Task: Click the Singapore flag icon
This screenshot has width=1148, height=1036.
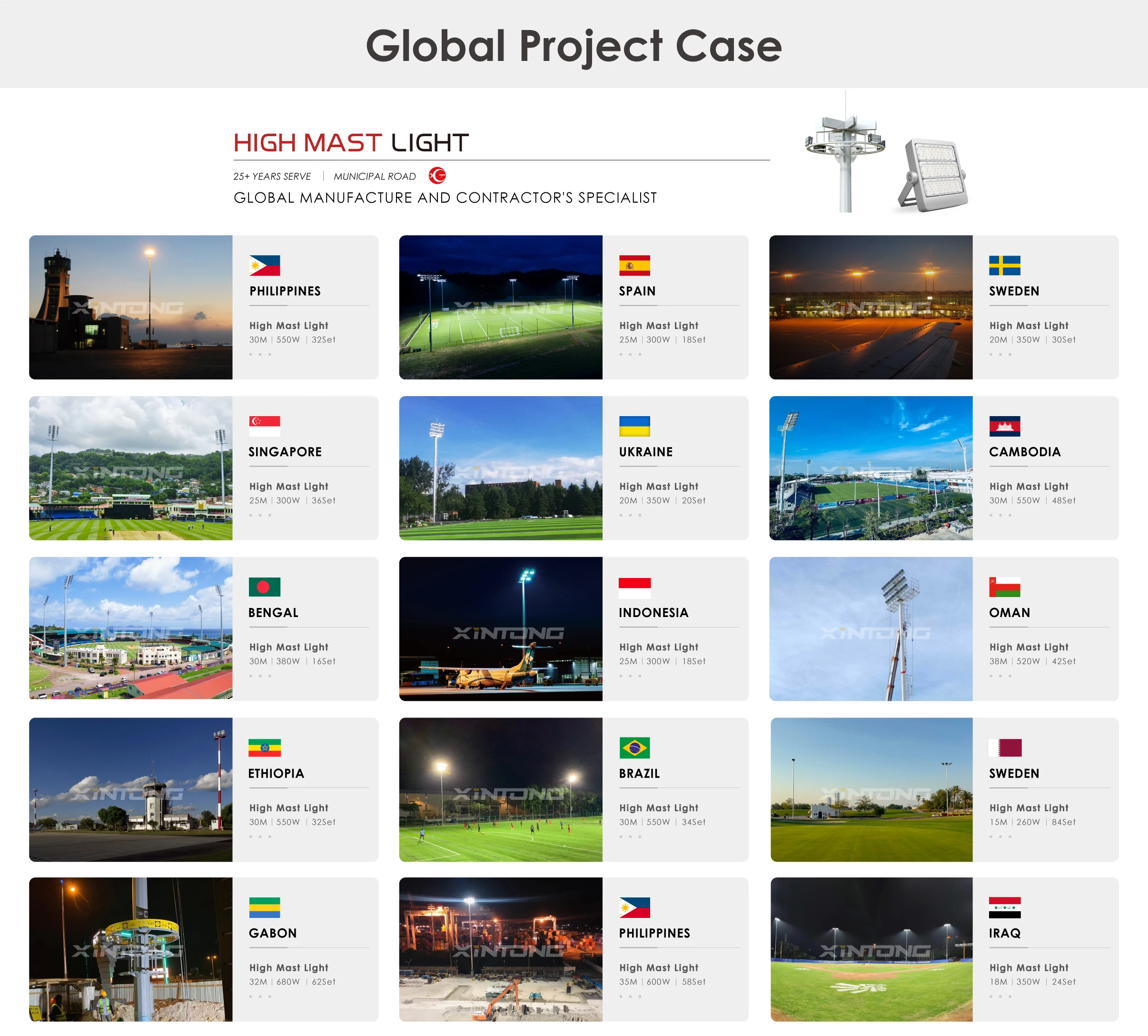Action: (264, 426)
